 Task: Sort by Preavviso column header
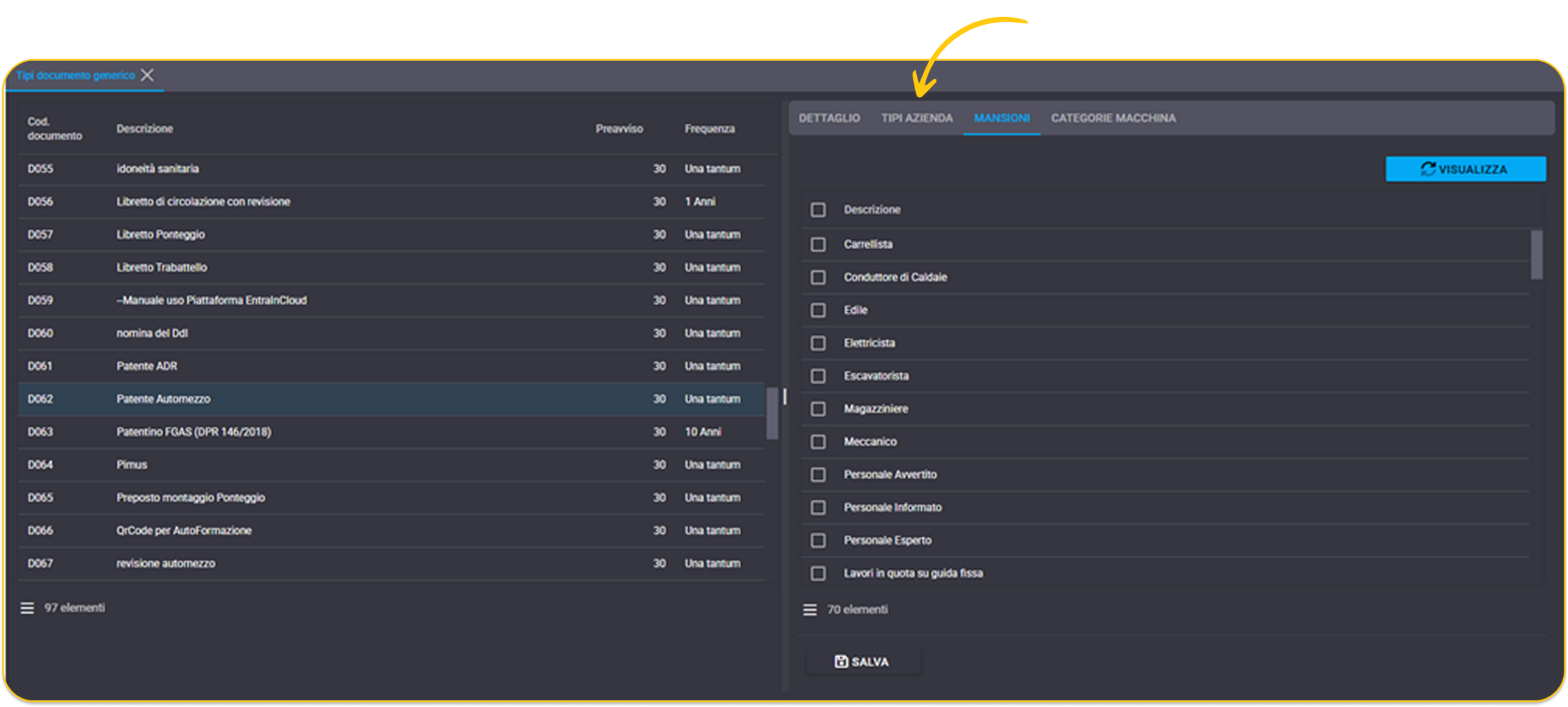click(619, 129)
